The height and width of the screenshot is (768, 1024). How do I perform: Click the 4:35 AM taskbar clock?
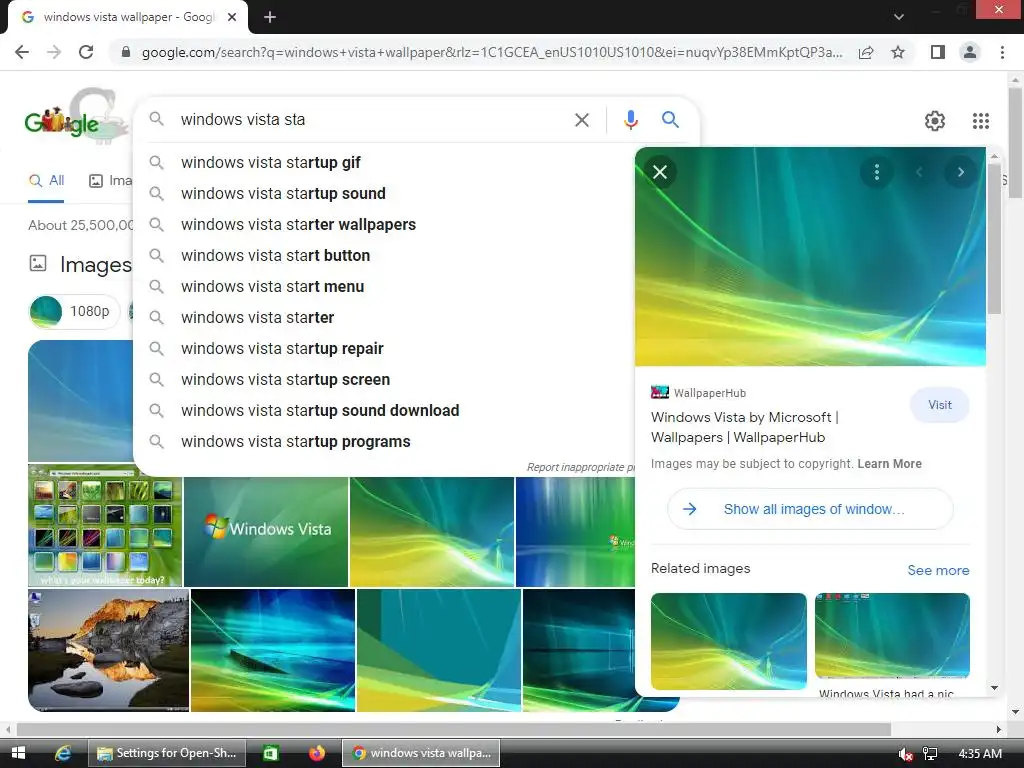980,754
